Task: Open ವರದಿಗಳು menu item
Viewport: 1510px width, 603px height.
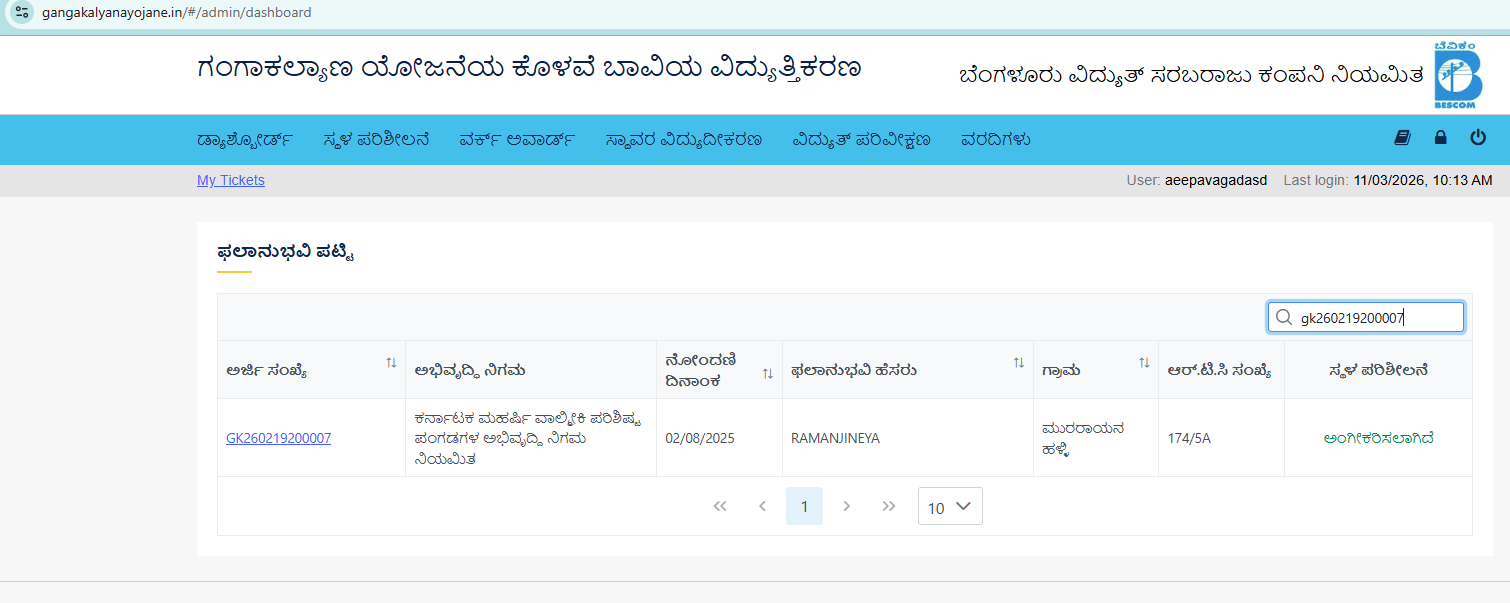Action: (995, 140)
